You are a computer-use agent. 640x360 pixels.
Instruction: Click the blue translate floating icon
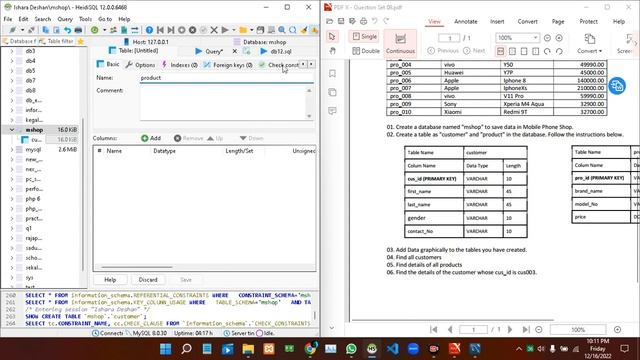pyautogui.click(x=617, y=86)
